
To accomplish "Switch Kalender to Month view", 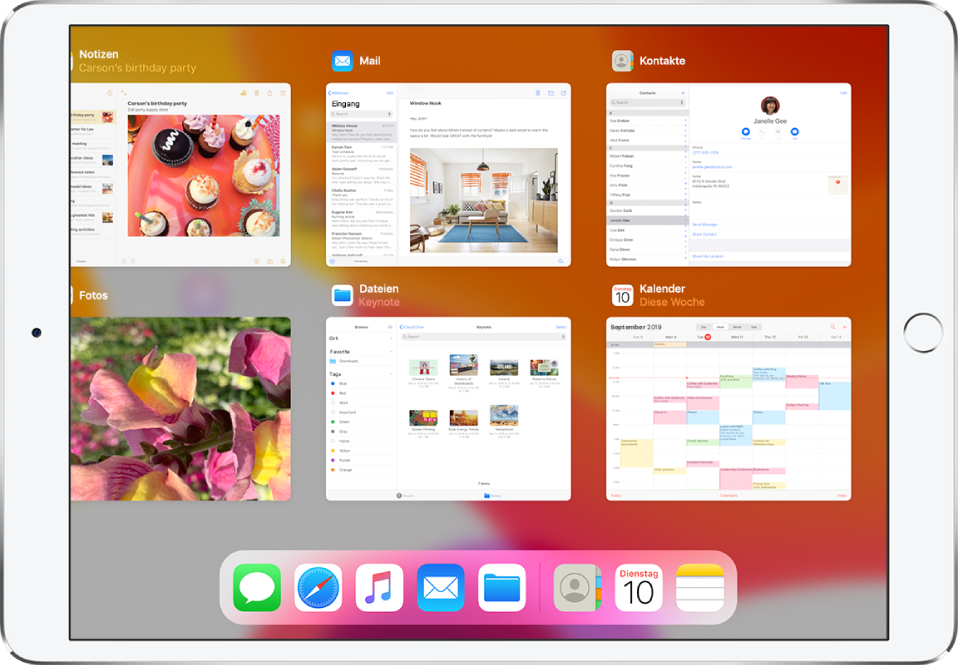I will (738, 326).
